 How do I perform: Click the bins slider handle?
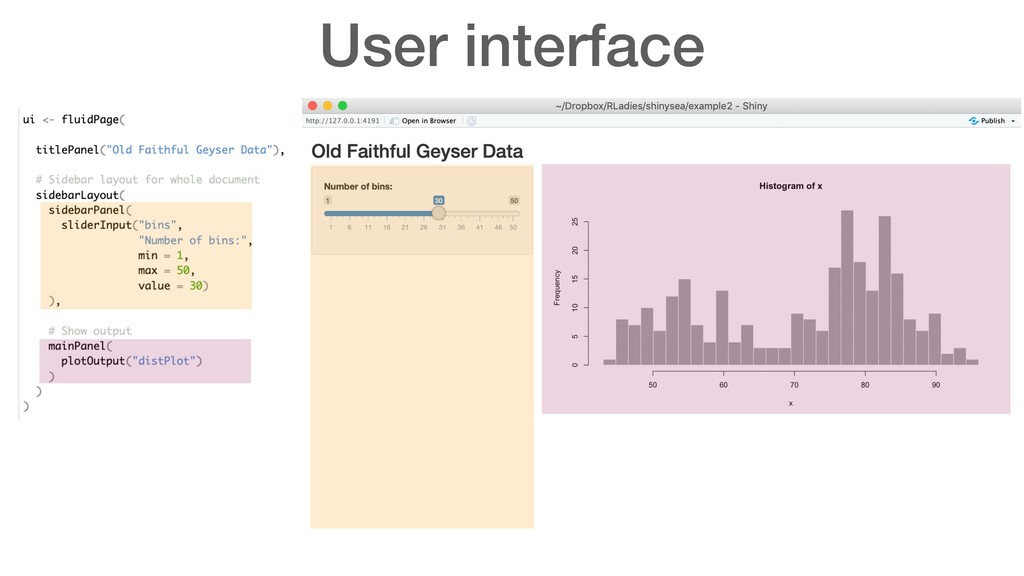pyautogui.click(x=438, y=213)
